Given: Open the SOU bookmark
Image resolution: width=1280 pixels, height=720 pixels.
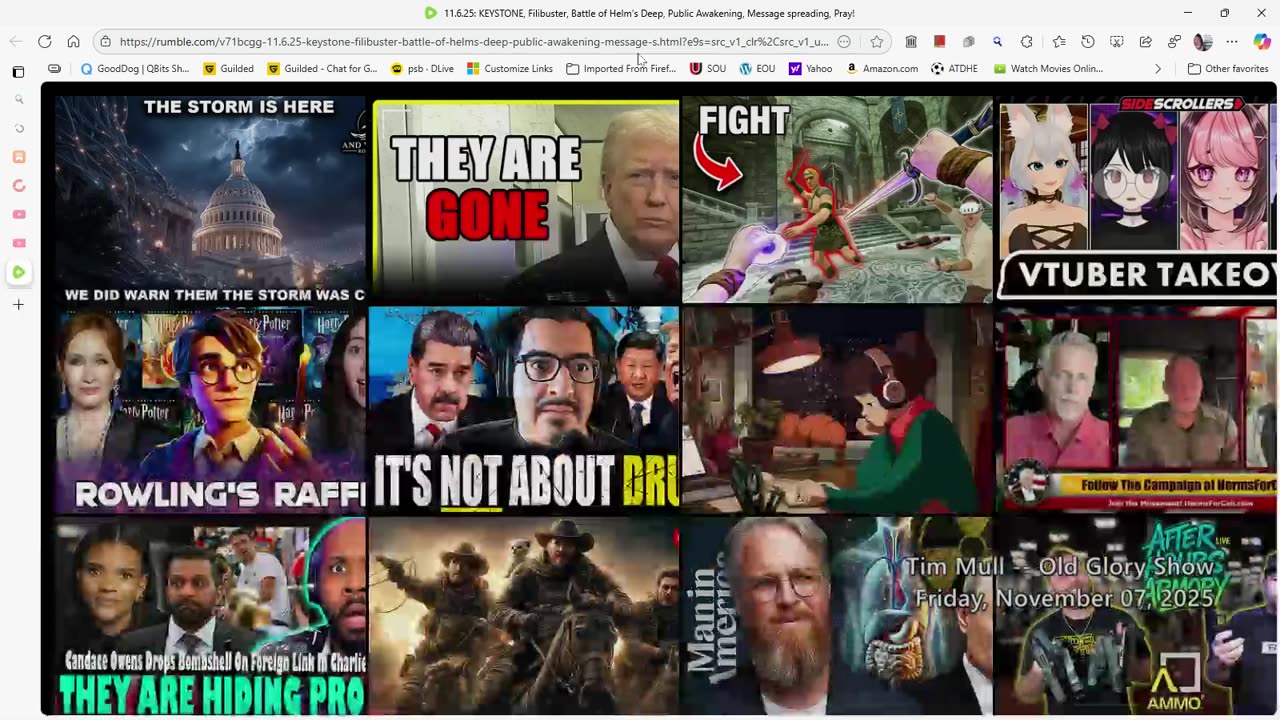Looking at the screenshot, I should click(x=708, y=69).
